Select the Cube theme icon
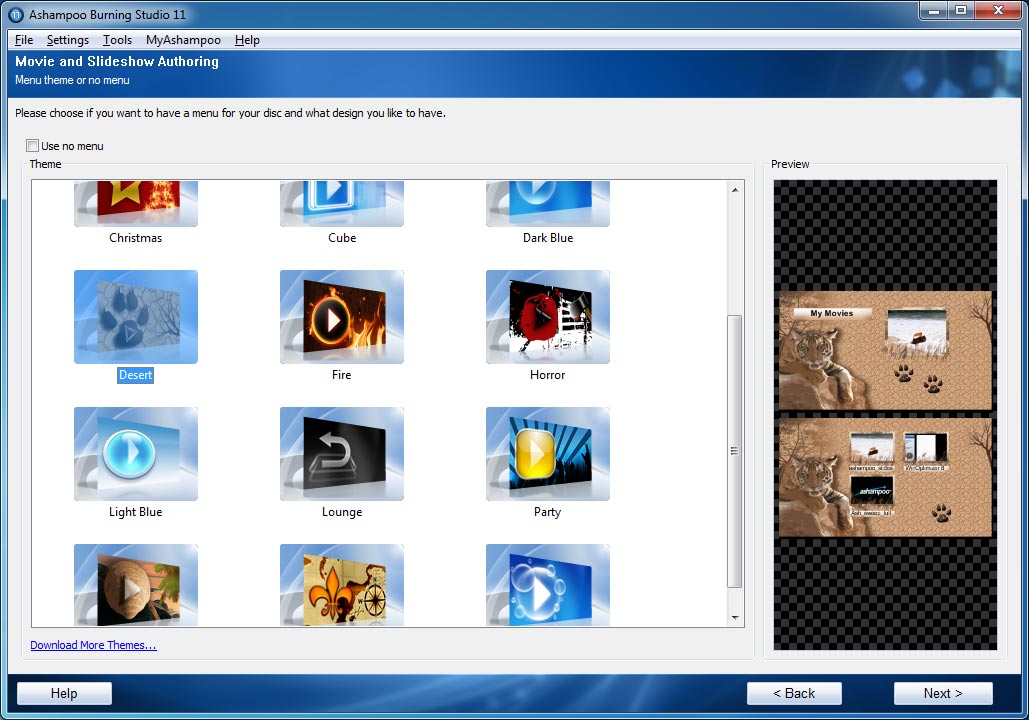This screenshot has width=1029, height=720. 342,204
